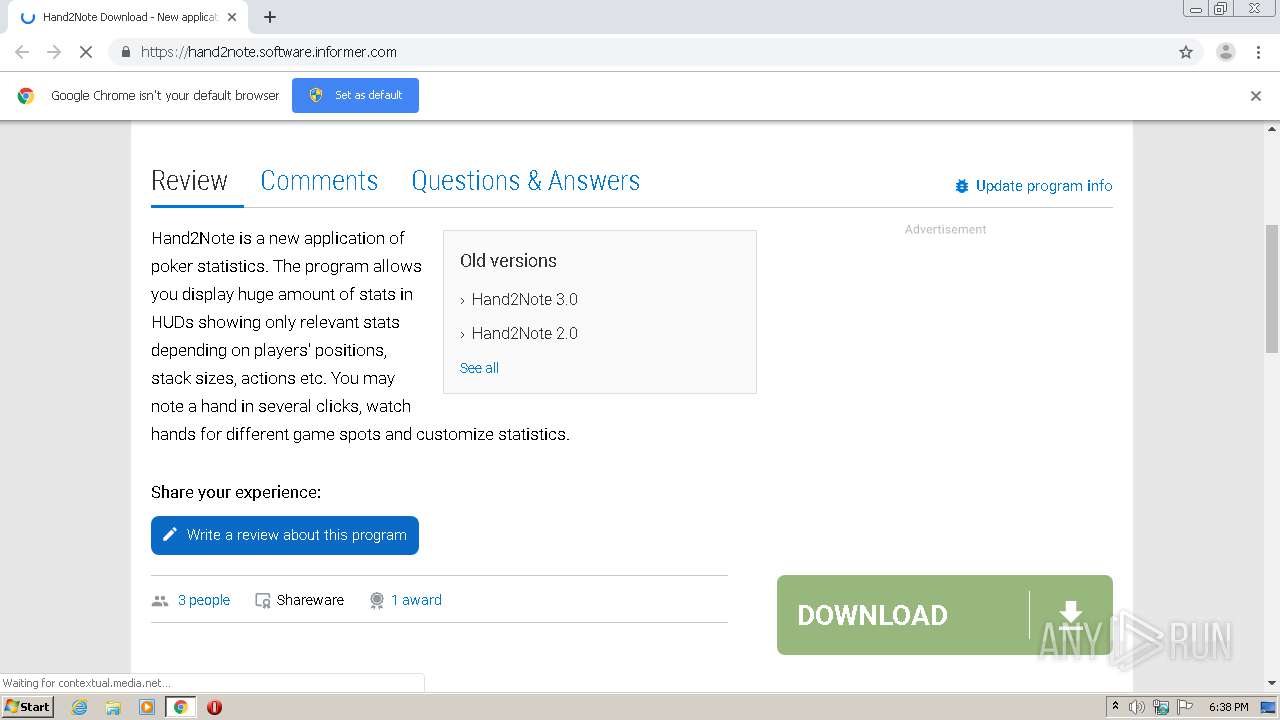Open Hand2Note 3.0 old version

tap(525, 299)
